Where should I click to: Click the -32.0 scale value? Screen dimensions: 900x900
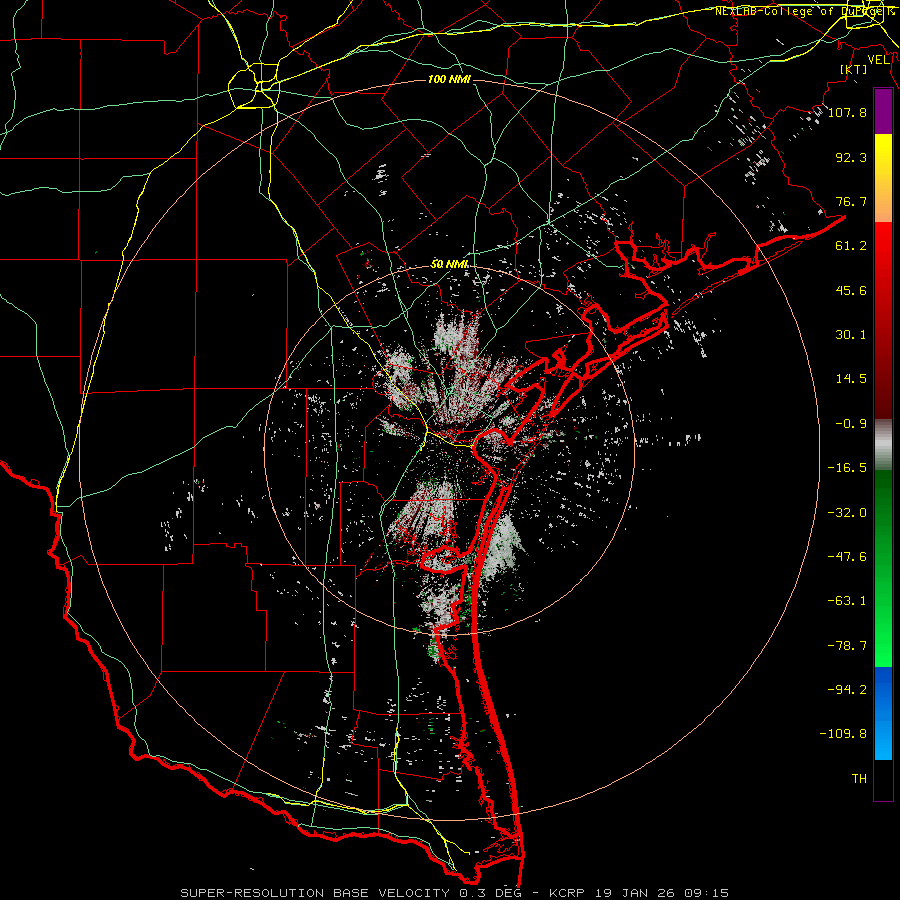847,513
